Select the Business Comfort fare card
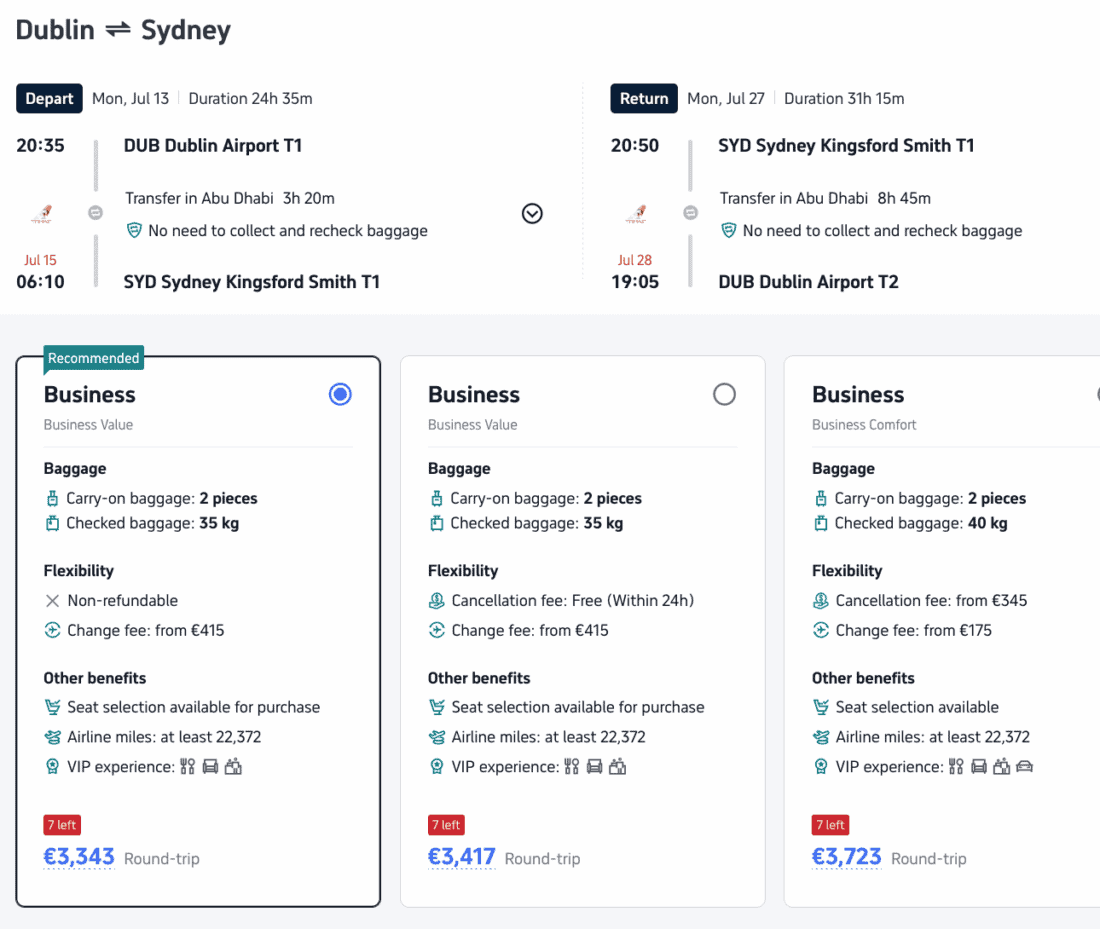 click(x=941, y=631)
